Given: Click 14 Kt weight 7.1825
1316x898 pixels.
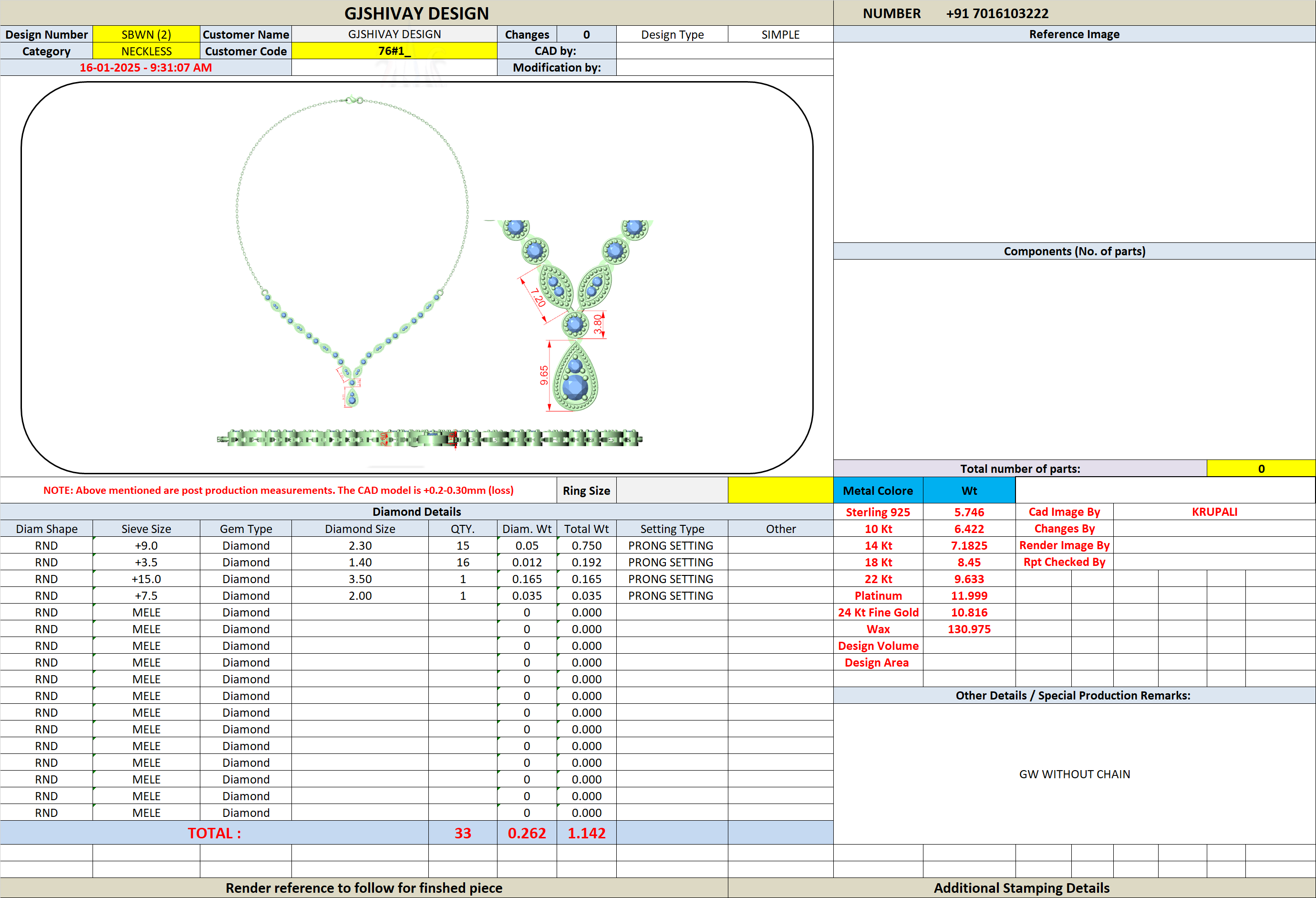Looking at the screenshot, I should (x=969, y=545).
